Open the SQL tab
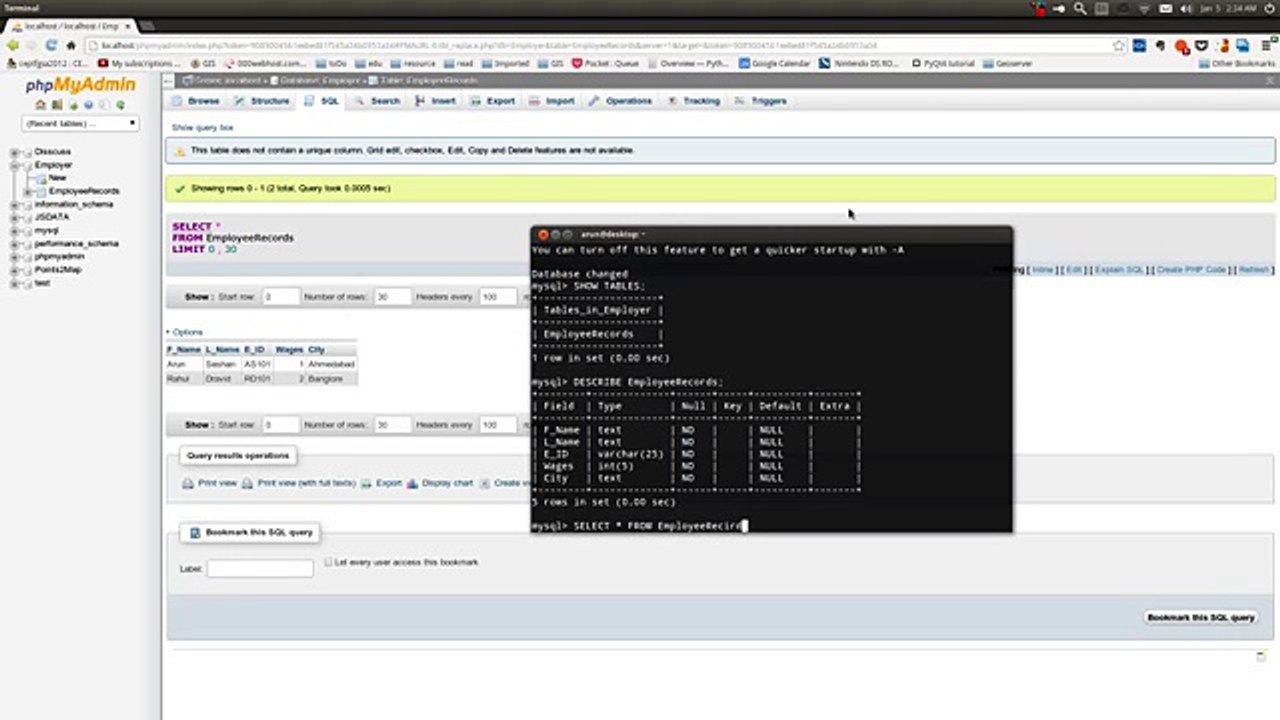1280x720 pixels. click(x=322, y=101)
